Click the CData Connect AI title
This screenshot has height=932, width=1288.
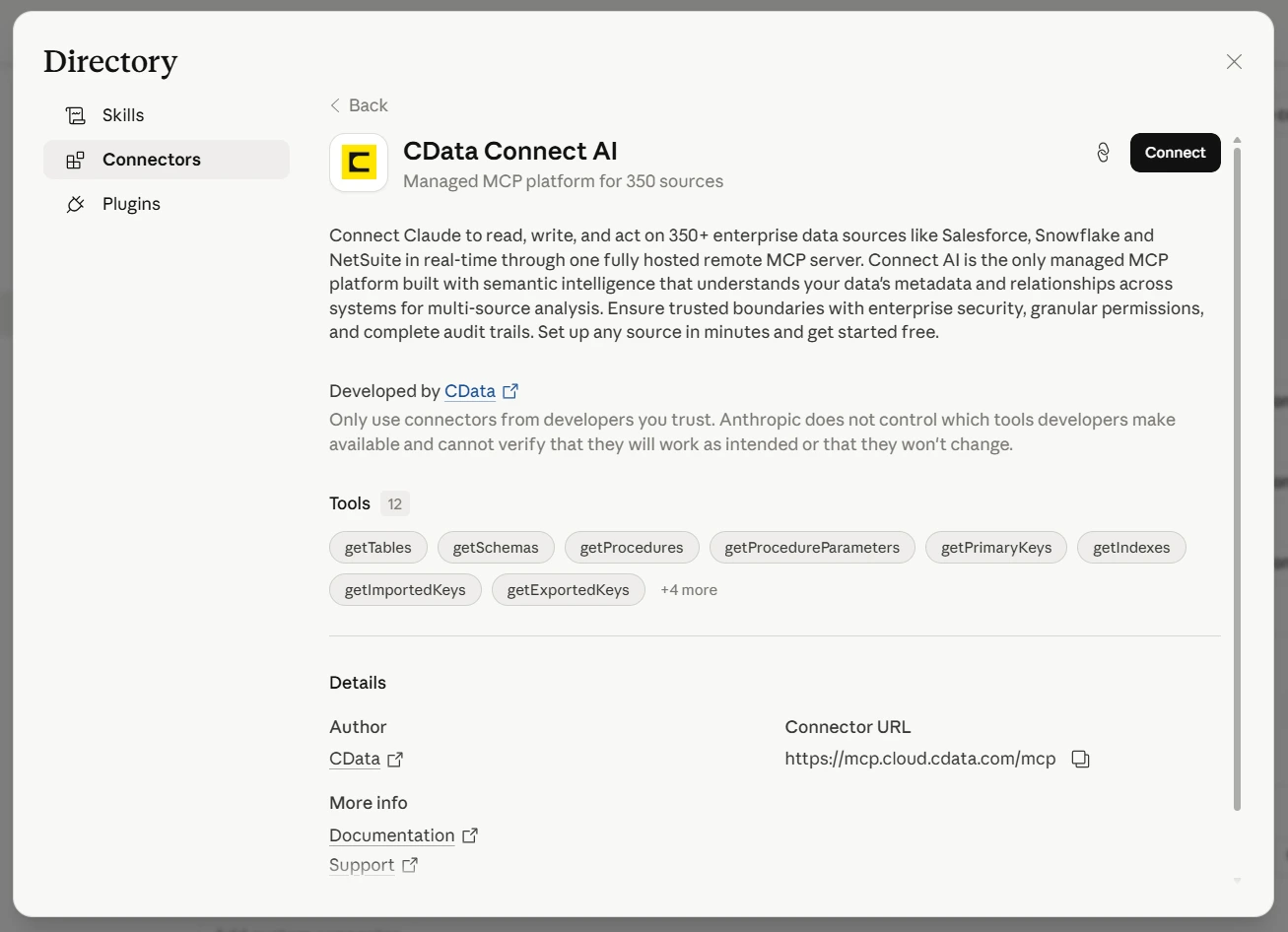[509, 151]
